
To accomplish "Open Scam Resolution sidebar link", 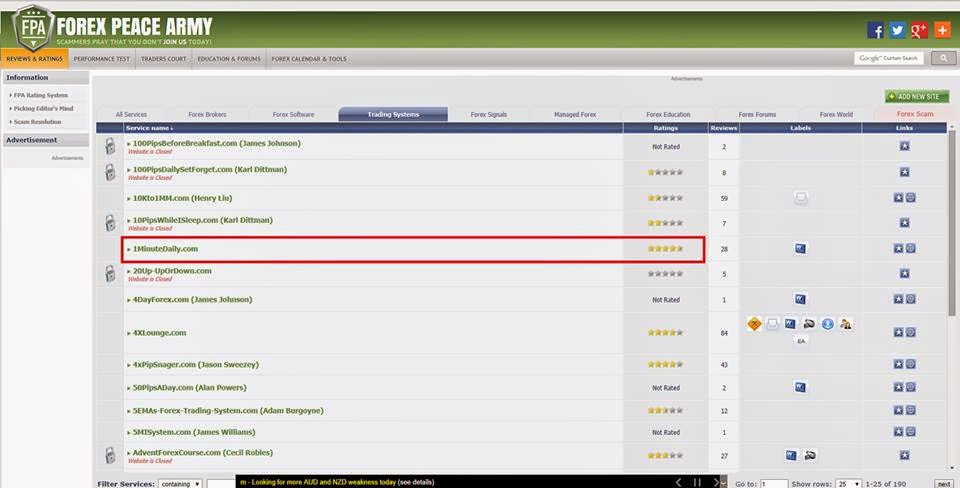I will (x=37, y=122).
